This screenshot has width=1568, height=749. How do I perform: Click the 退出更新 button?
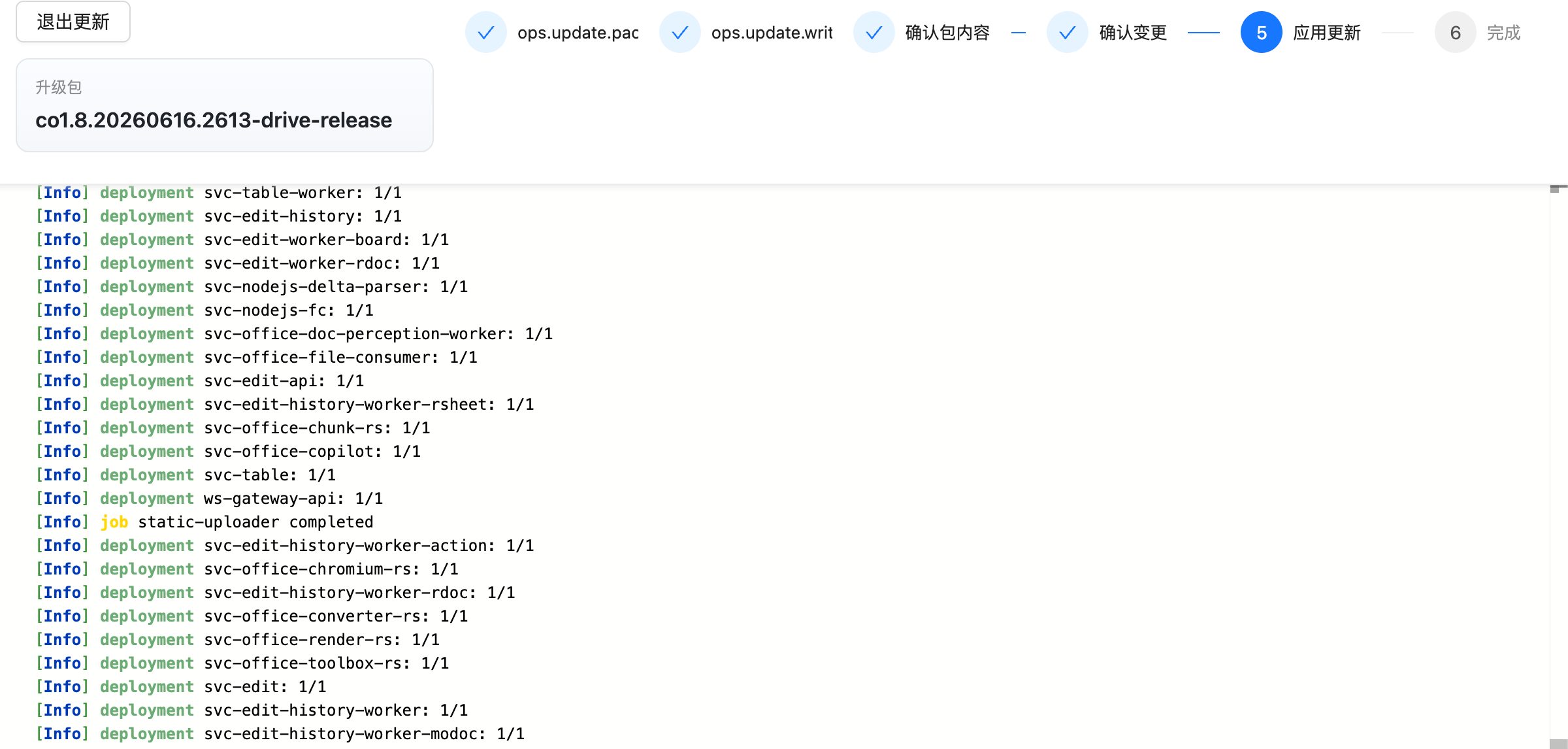(73, 22)
